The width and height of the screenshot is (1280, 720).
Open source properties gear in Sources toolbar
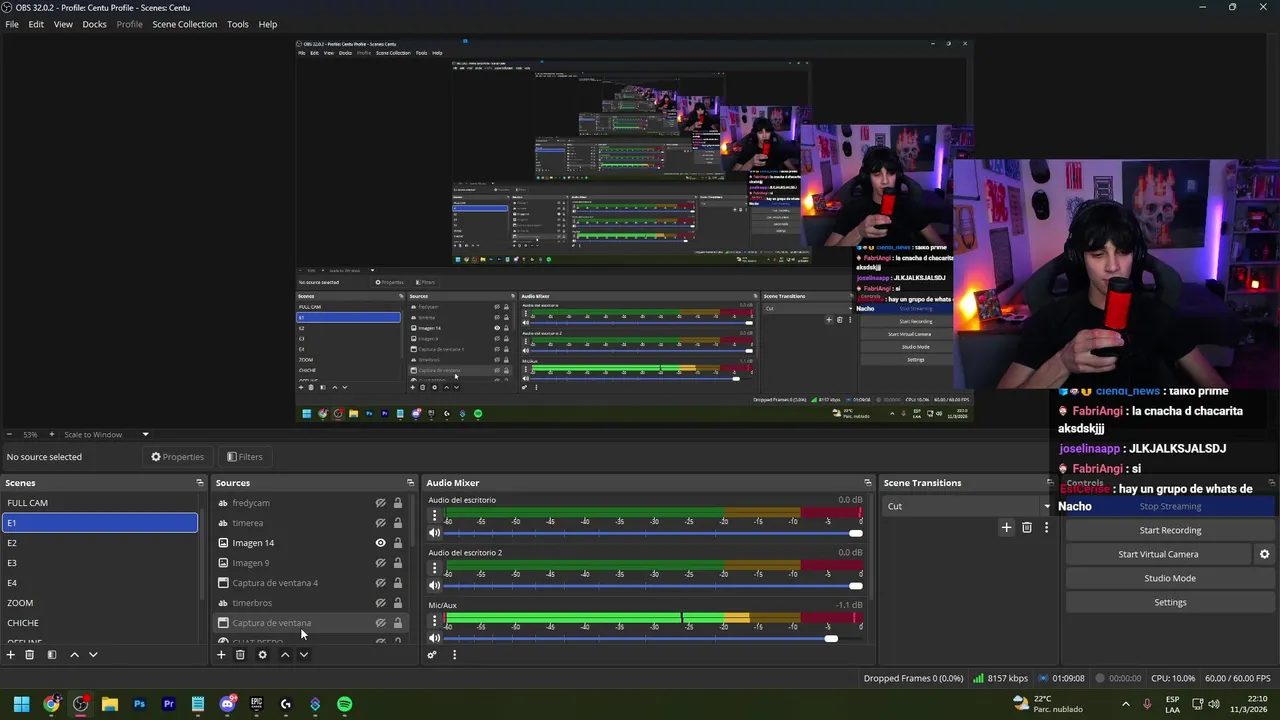pos(262,655)
